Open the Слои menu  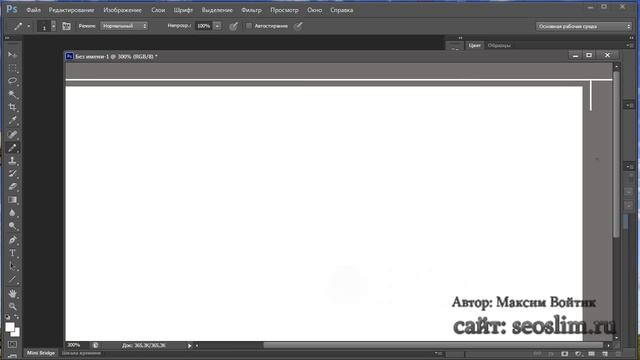(x=158, y=10)
